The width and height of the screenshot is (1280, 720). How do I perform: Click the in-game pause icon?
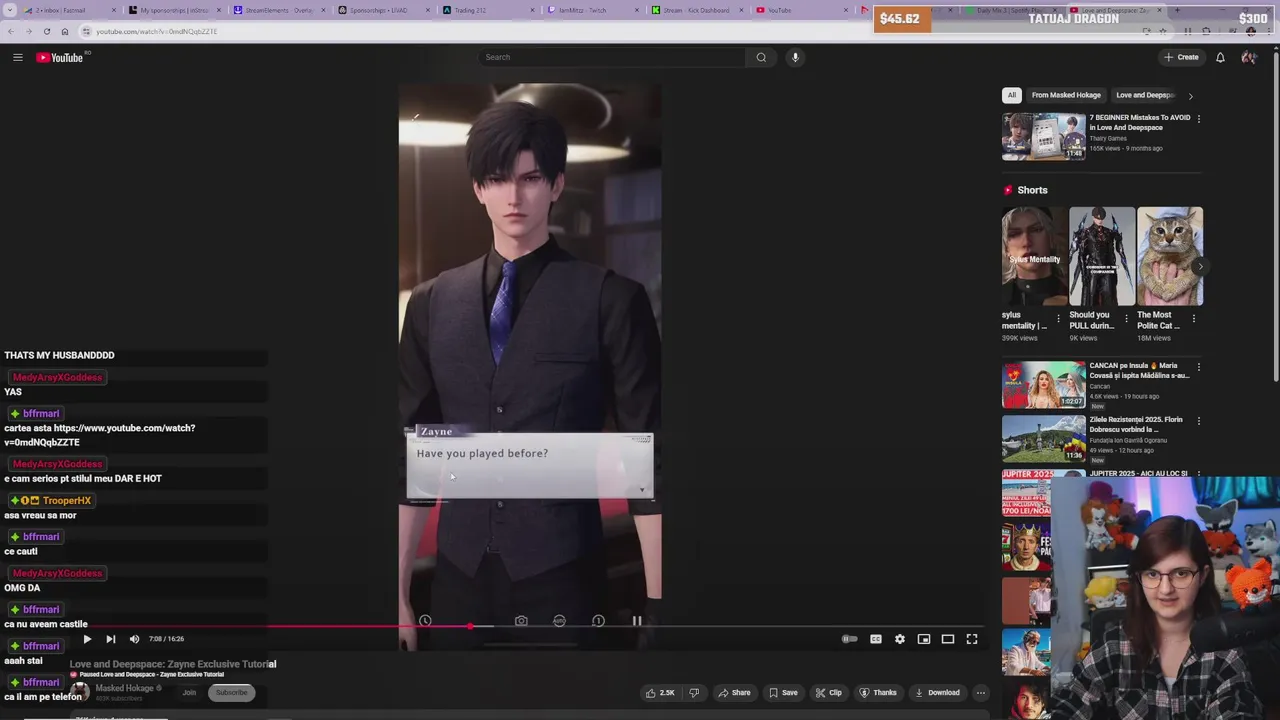coord(637,621)
